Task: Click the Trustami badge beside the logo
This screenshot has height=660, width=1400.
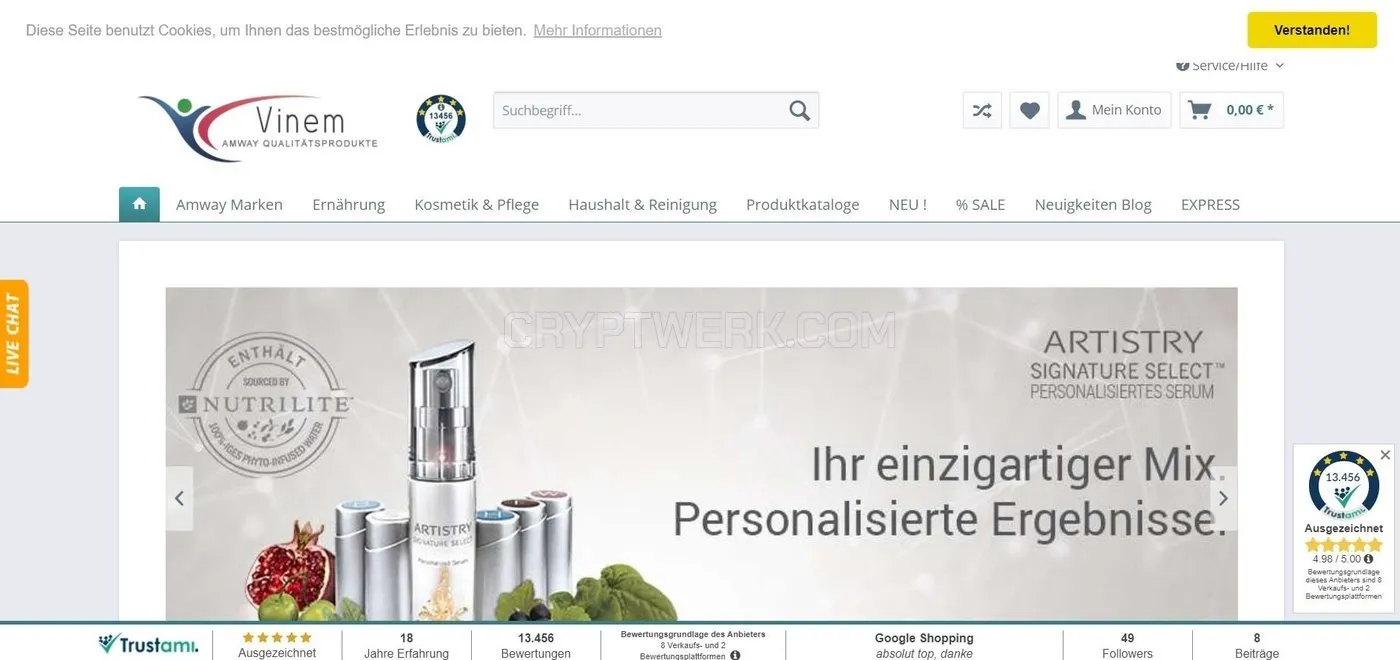Action: [441, 119]
